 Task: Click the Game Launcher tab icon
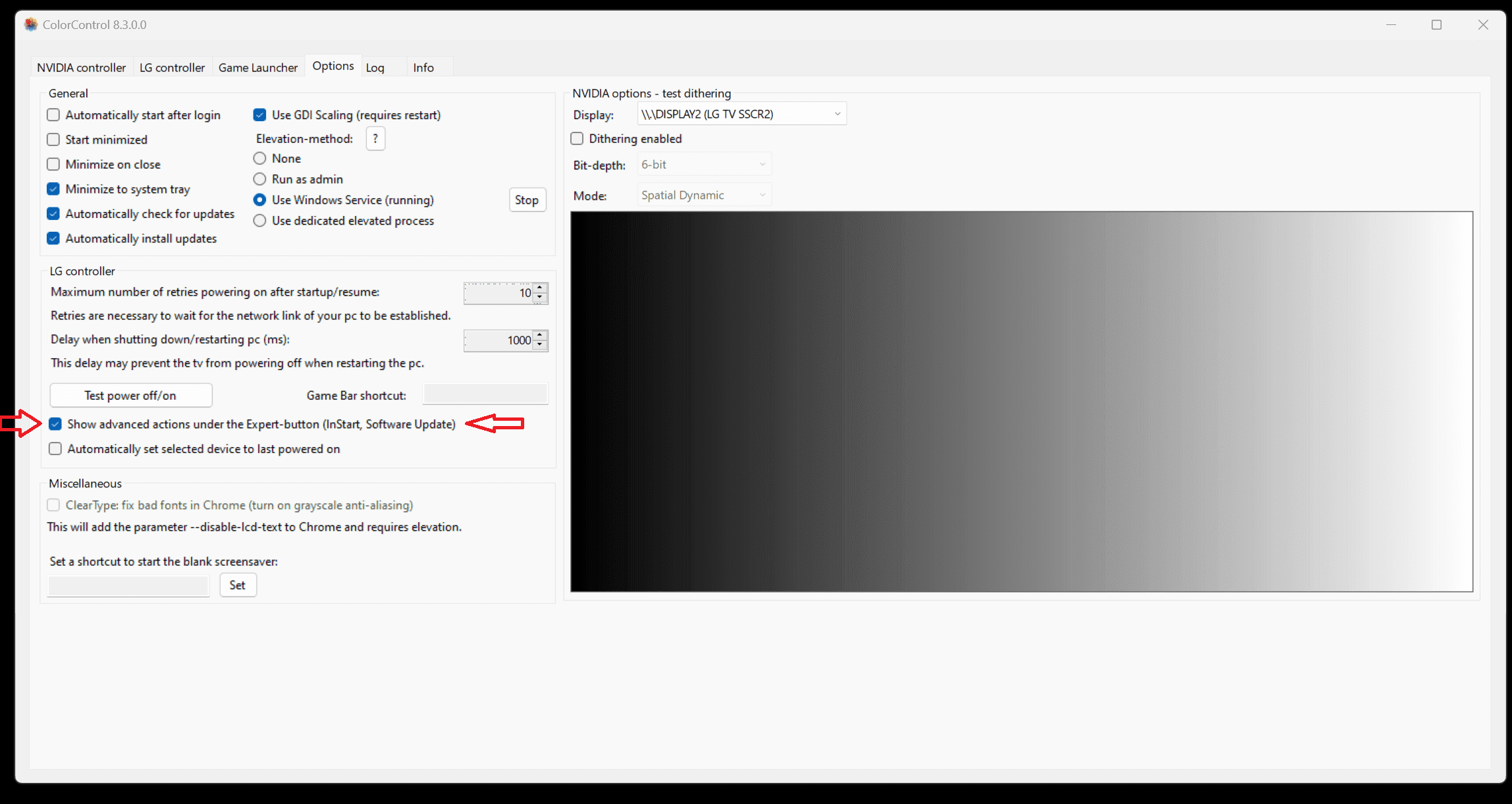click(257, 67)
